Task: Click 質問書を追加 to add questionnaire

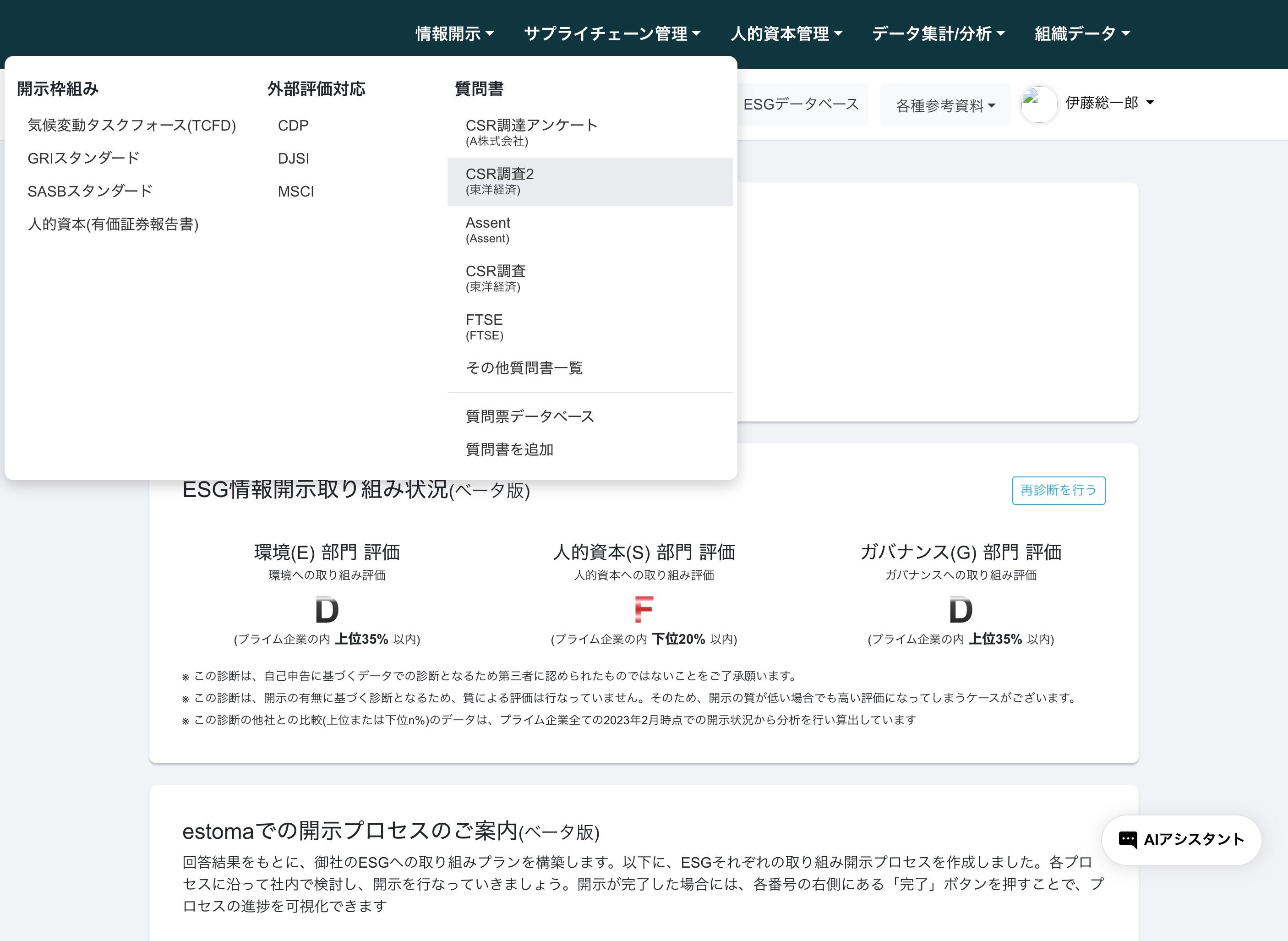Action: 509,449
